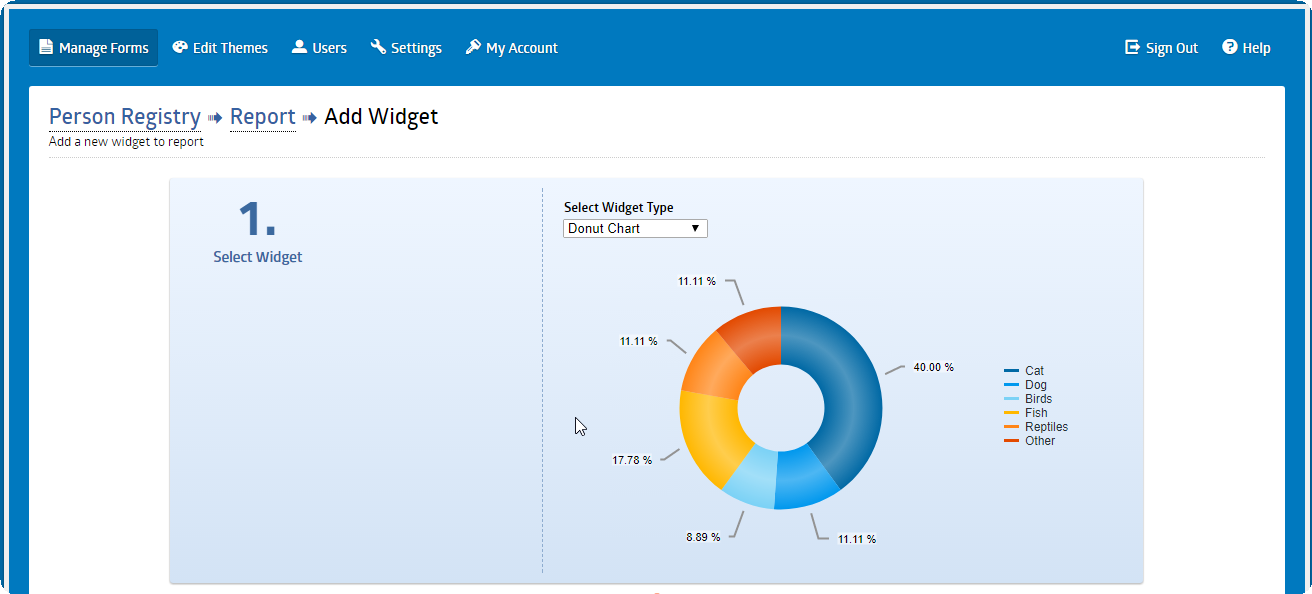
Task: Click the Help question mark icon
Action: point(1230,47)
